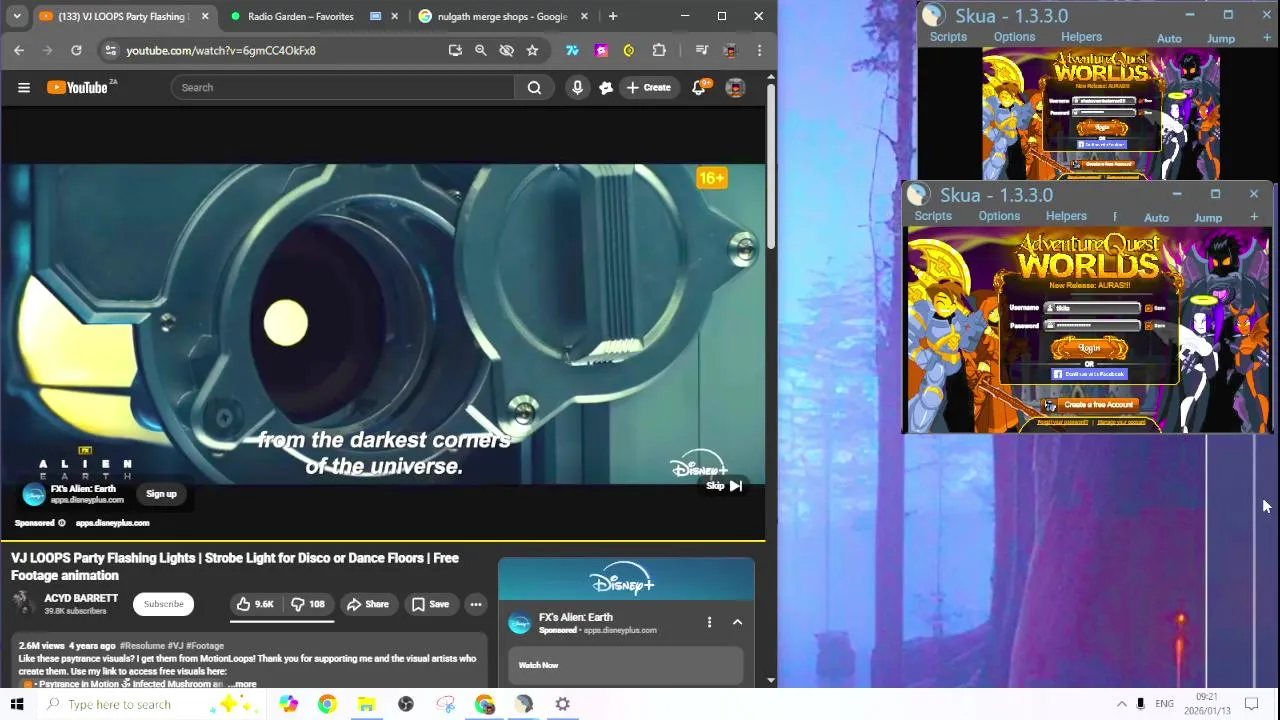Click Watch Now in the Disney+ ad panel
Viewport: 1280px width, 720px height.
pyautogui.click(x=626, y=665)
